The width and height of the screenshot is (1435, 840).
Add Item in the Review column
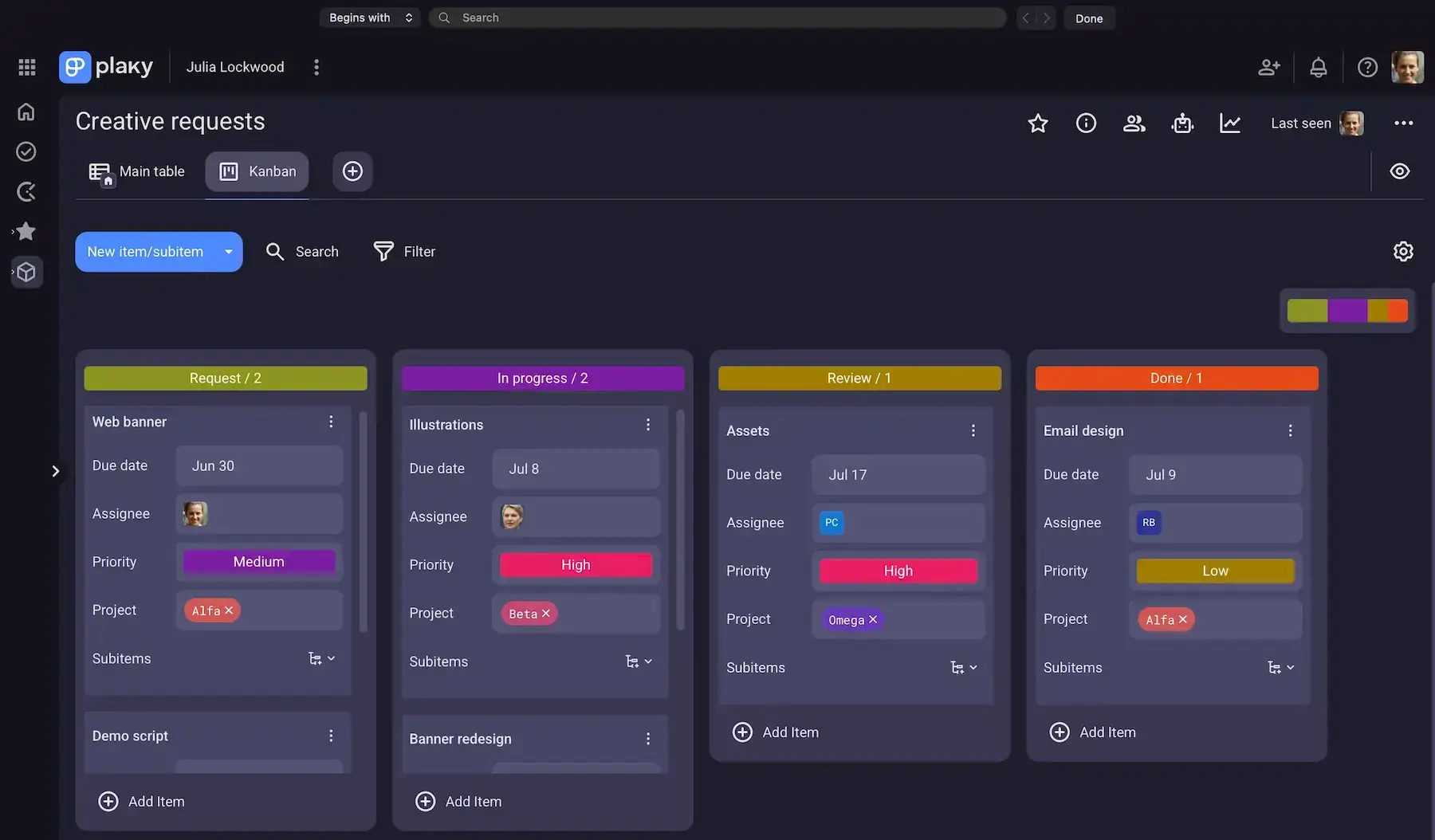click(776, 732)
